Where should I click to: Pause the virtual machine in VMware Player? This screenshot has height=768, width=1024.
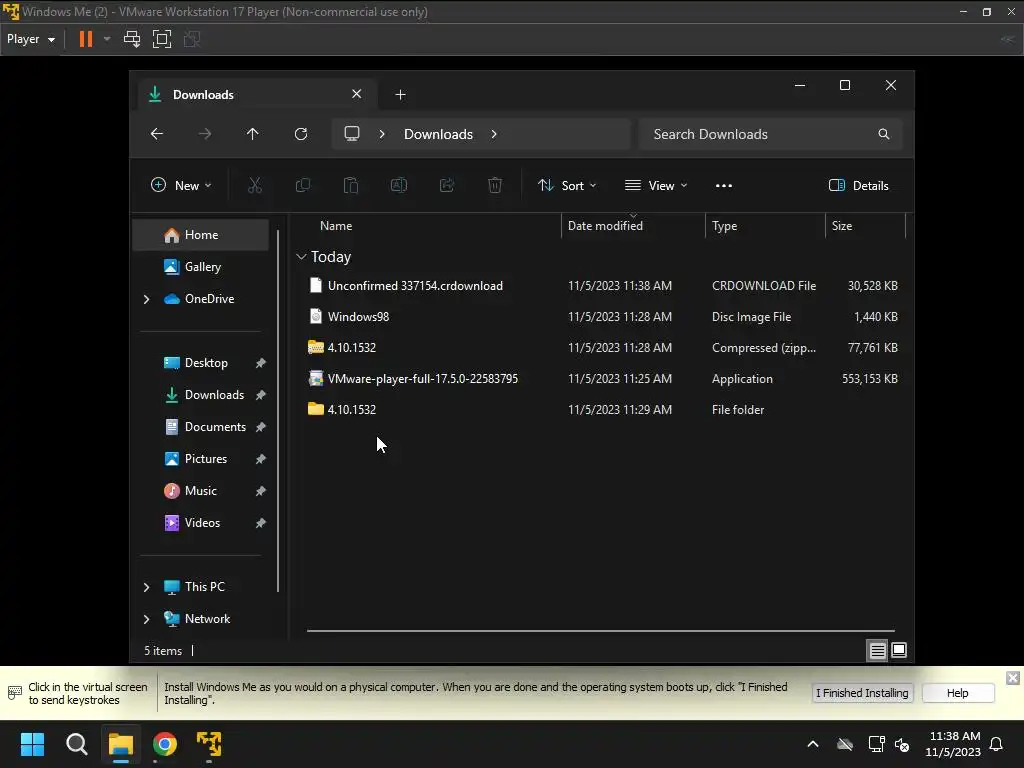tap(86, 39)
